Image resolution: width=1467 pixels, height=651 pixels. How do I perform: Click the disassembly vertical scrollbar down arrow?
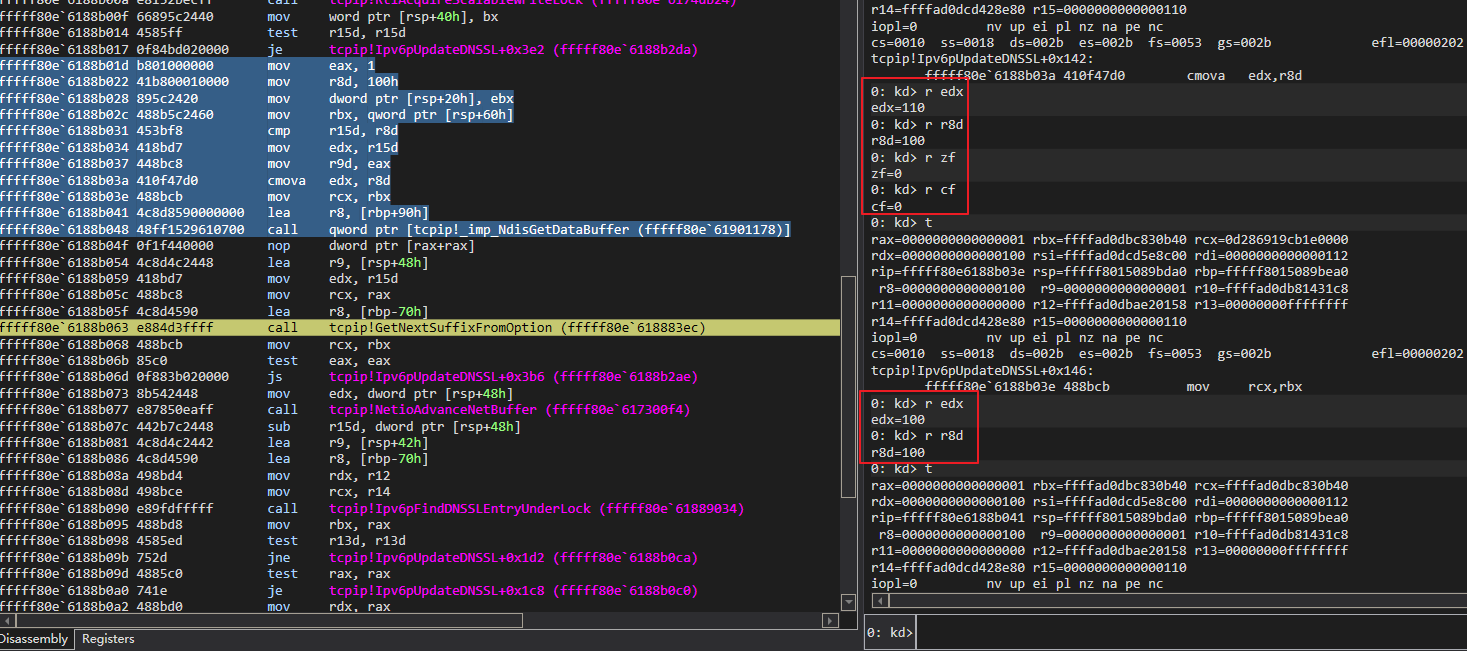[x=848, y=602]
